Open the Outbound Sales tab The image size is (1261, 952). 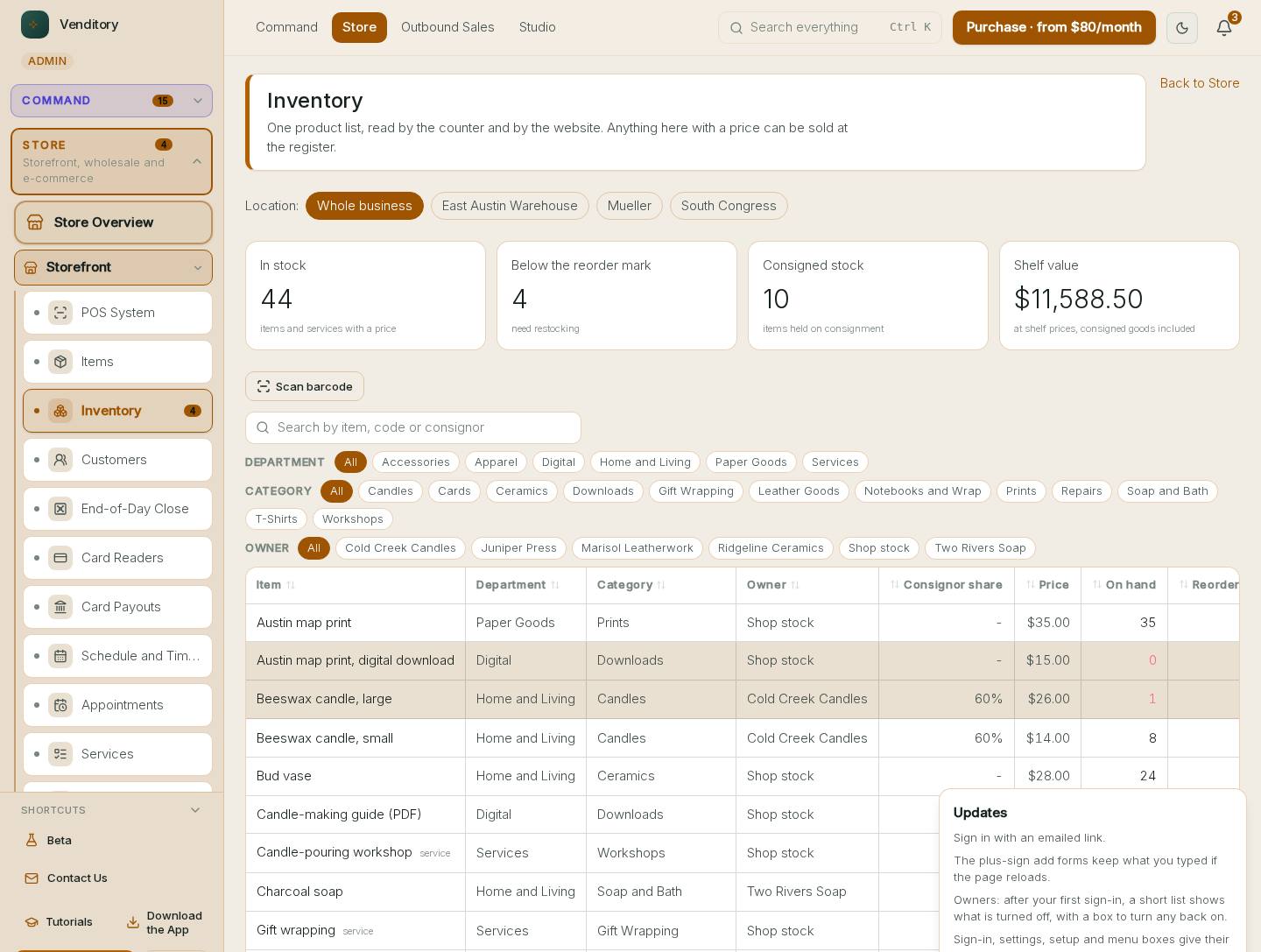click(x=447, y=28)
